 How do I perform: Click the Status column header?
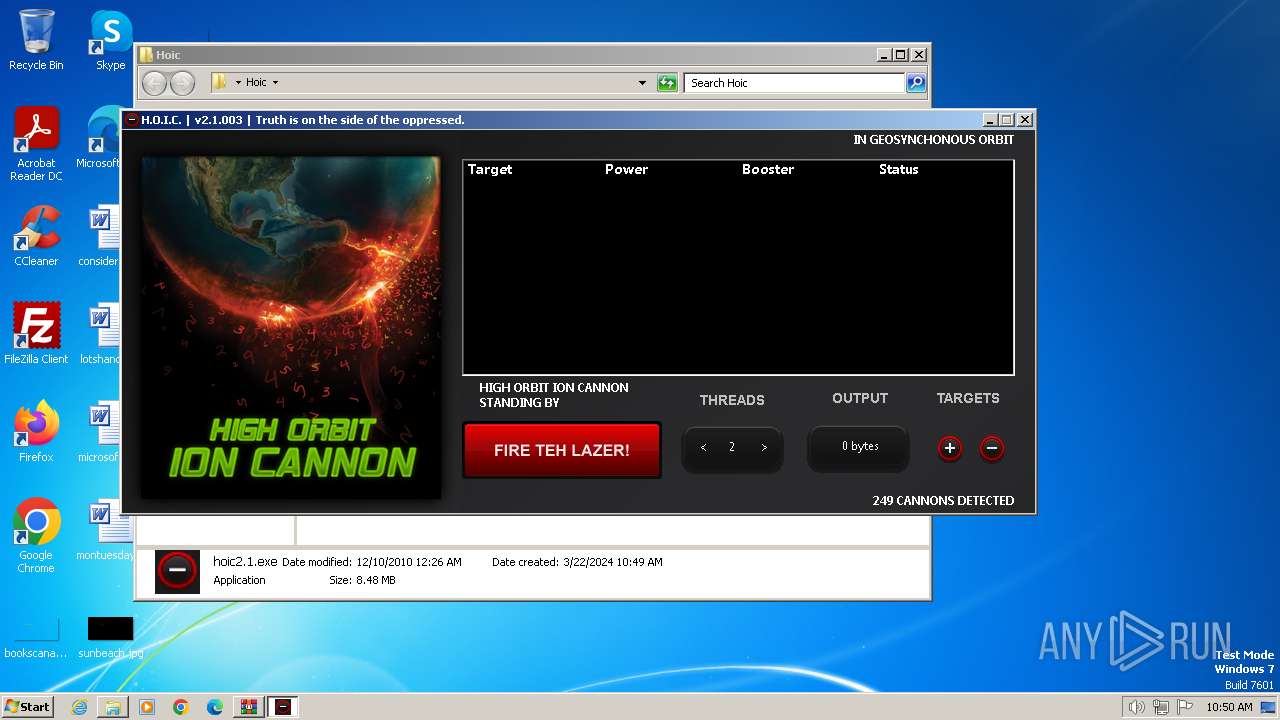[x=898, y=169]
